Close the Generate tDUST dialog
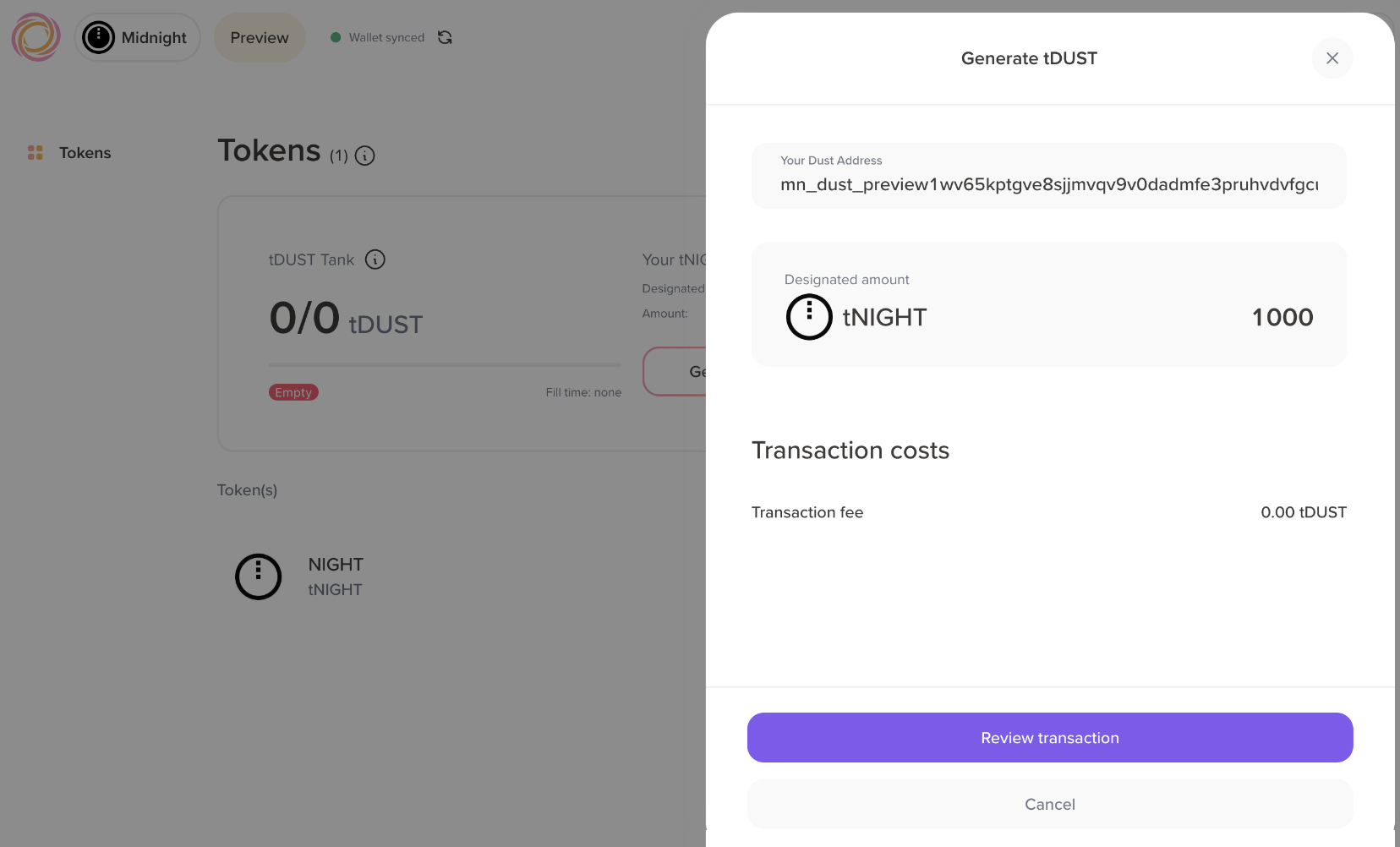 pos(1332,57)
